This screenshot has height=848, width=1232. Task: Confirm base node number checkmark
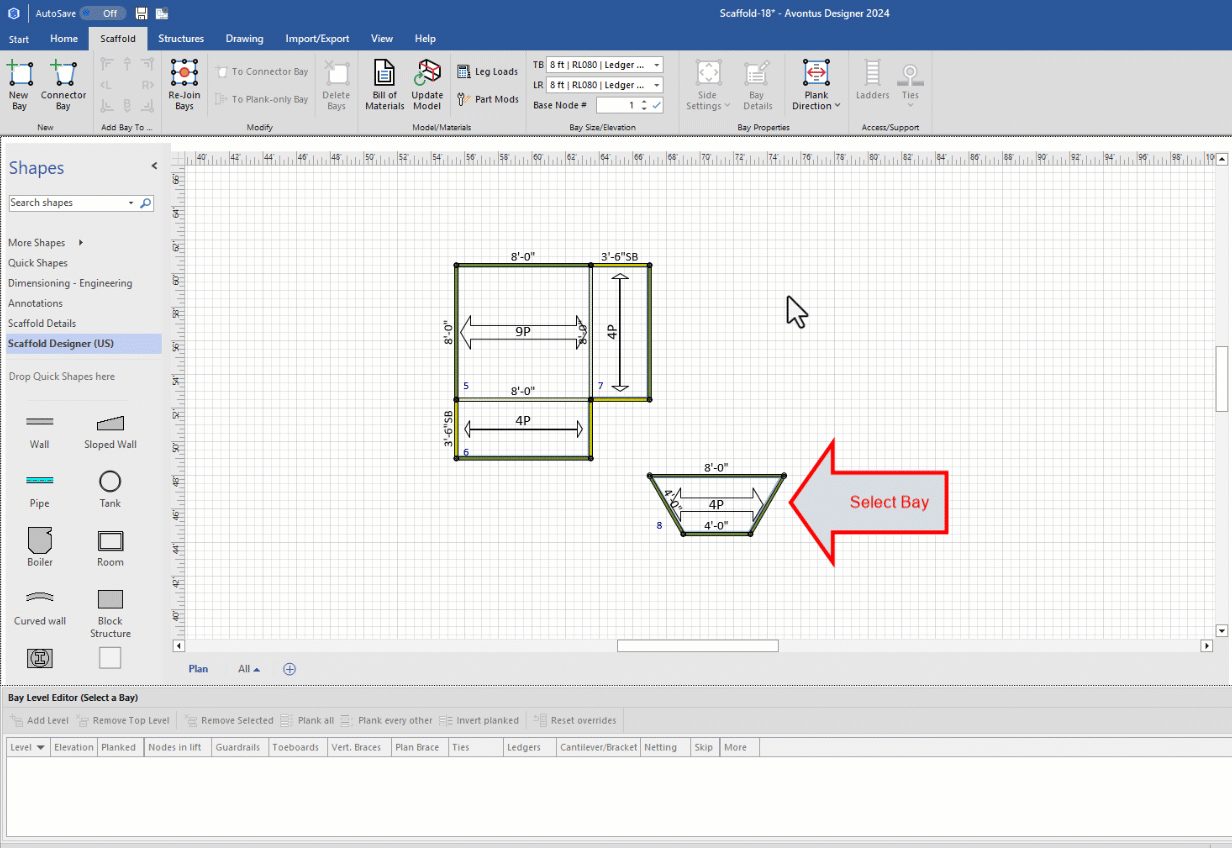[657, 105]
